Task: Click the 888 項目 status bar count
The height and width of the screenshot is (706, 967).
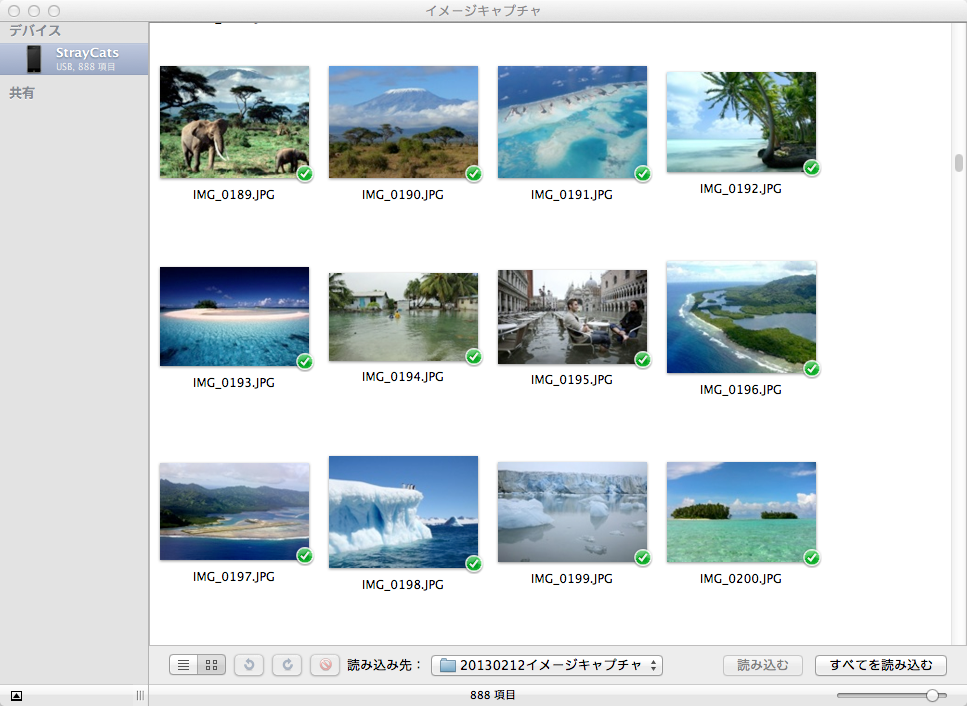Action: 493,696
